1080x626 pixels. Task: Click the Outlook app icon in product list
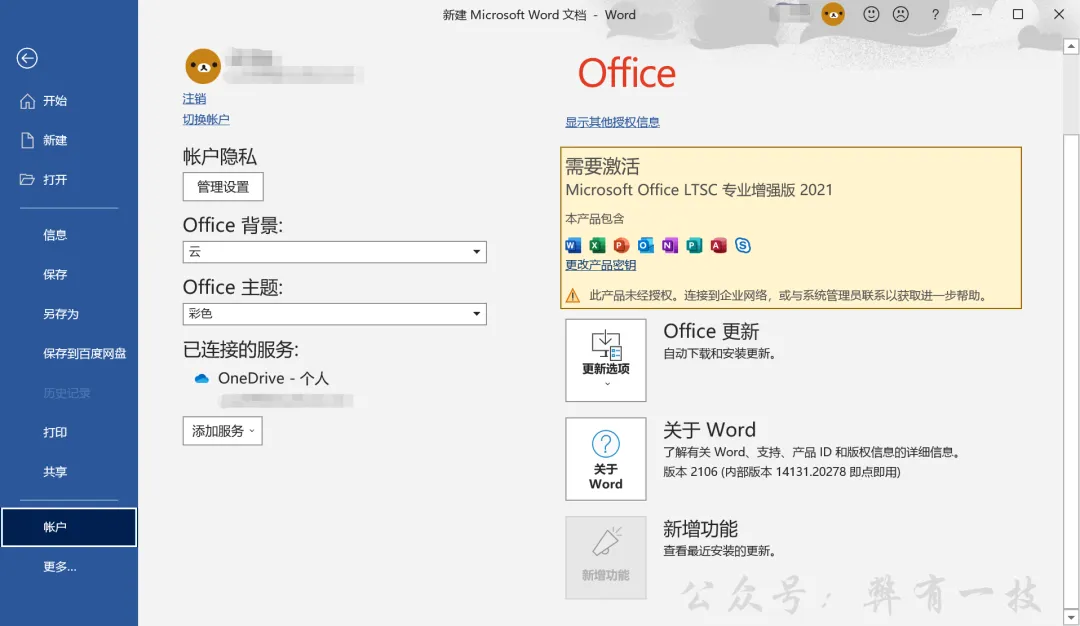click(645, 245)
